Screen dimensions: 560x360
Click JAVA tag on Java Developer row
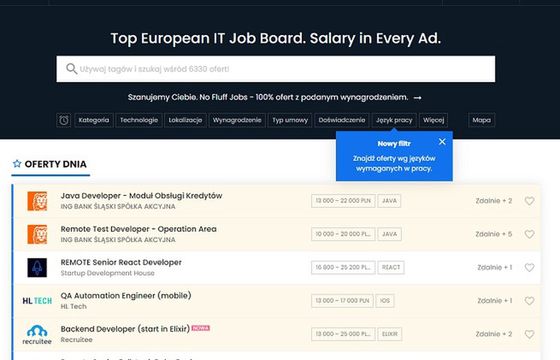[389, 201]
